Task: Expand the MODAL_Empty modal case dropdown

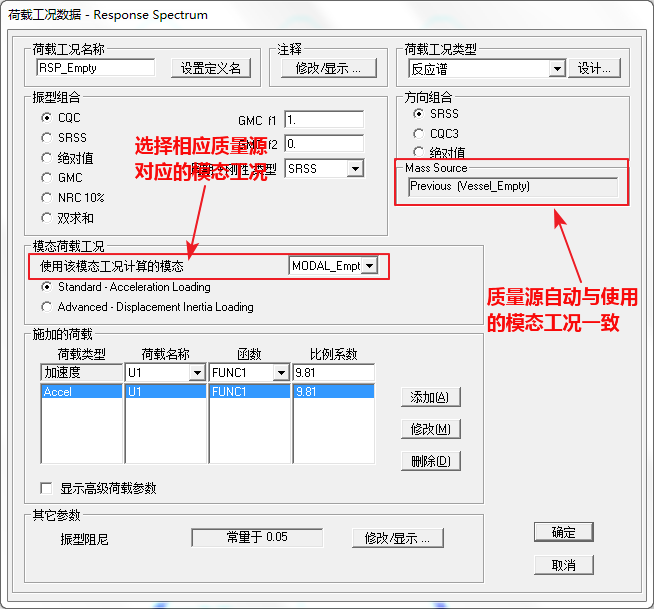Action: (369, 266)
